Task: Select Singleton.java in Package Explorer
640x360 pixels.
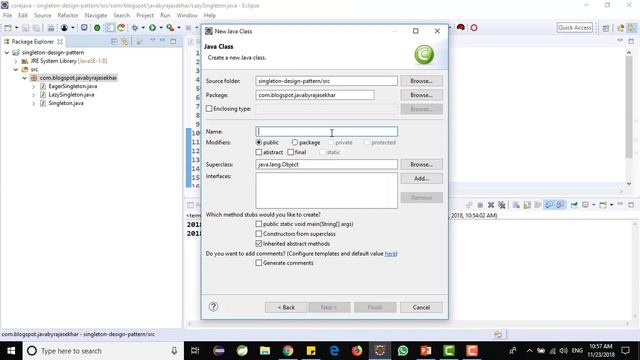Action: coord(66,103)
